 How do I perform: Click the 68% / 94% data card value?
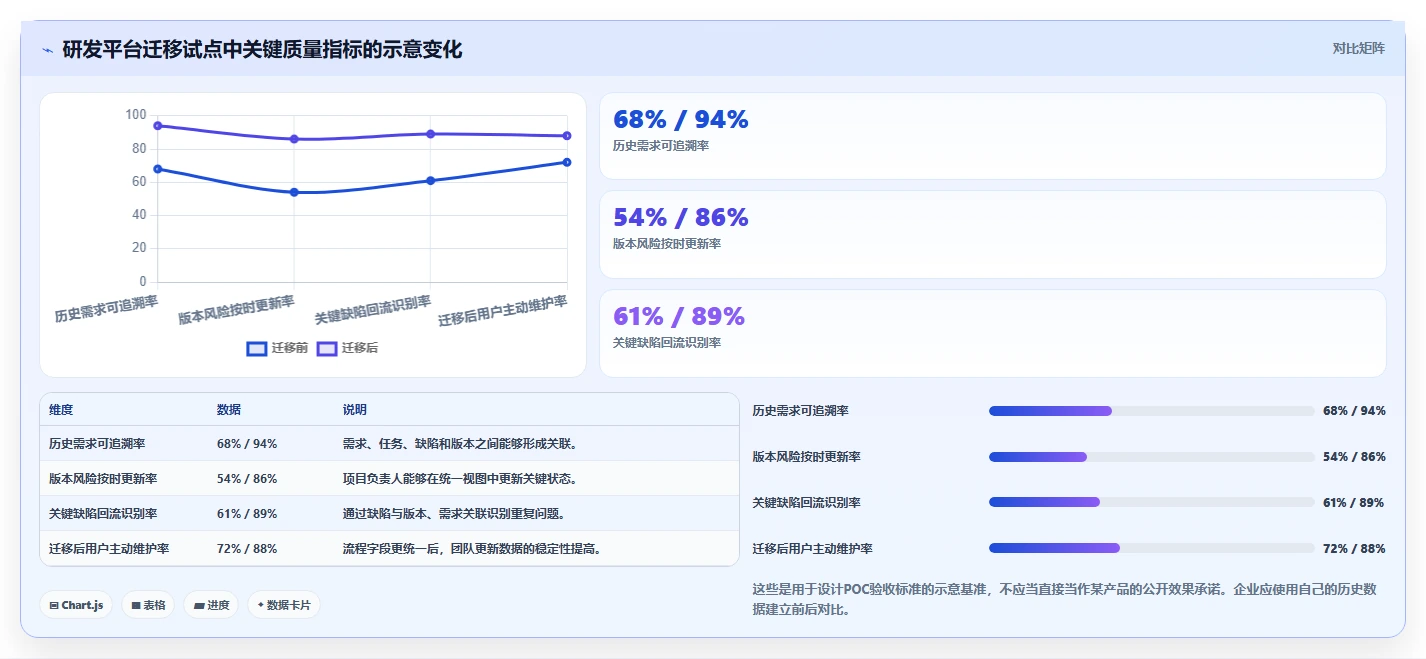click(680, 120)
